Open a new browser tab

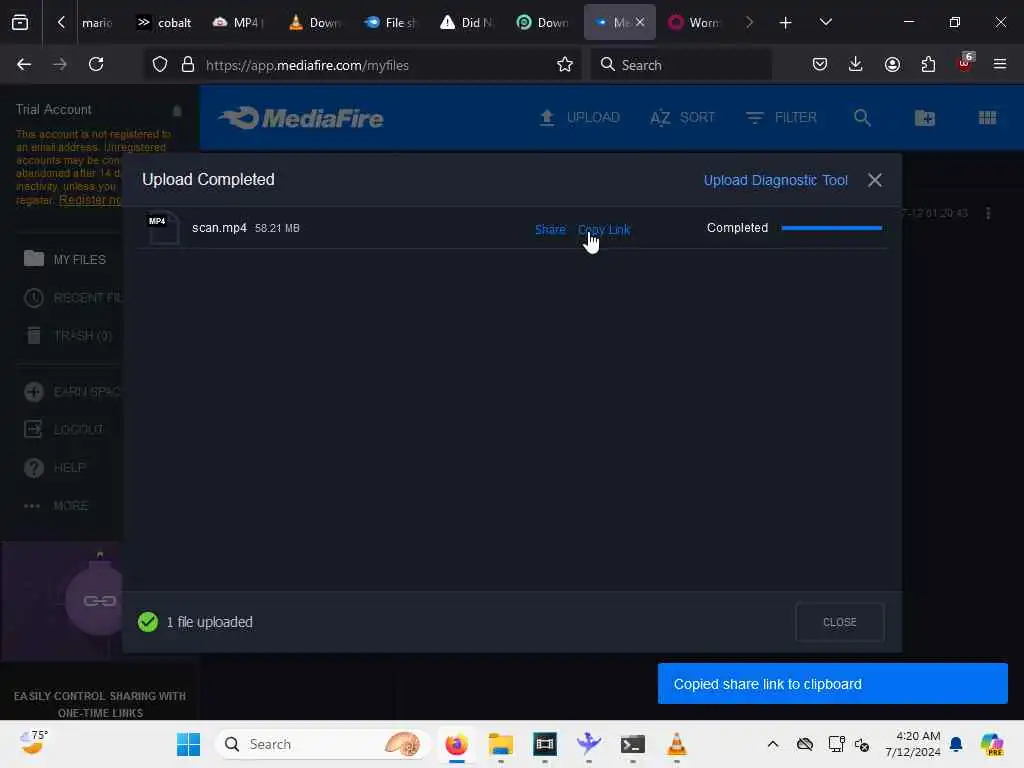(786, 23)
